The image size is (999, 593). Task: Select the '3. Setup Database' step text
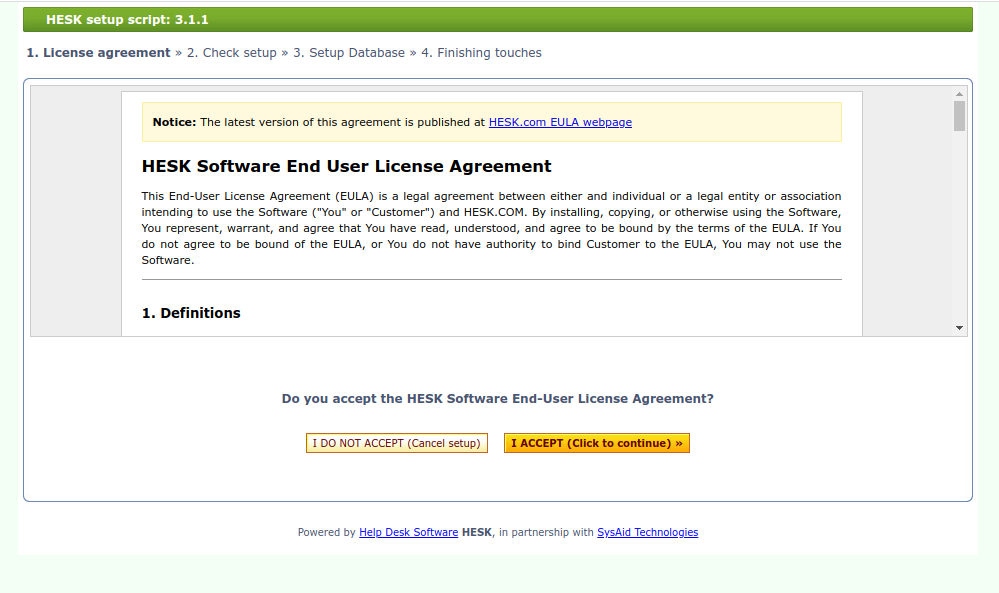pyautogui.click(x=349, y=53)
